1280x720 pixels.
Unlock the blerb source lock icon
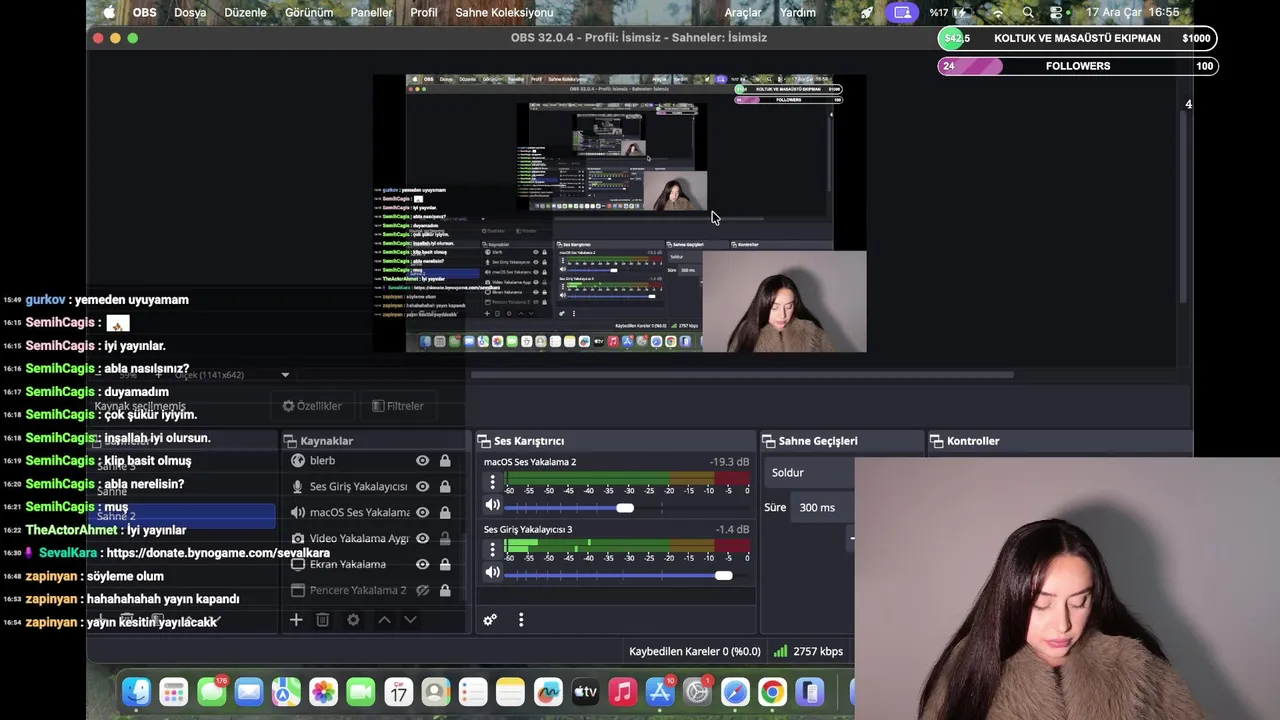(x=445, y=461)
